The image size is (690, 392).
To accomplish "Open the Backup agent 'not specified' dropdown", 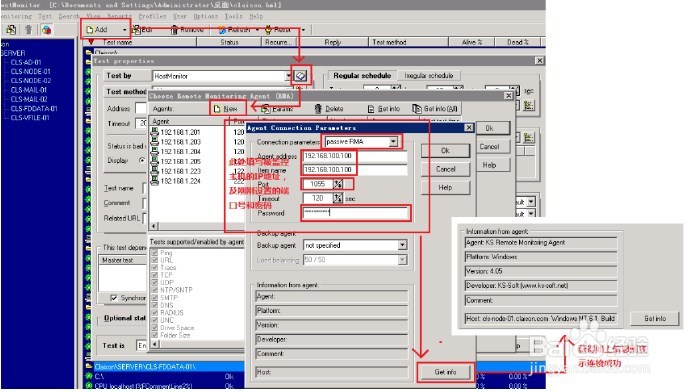I will [402, 245].
